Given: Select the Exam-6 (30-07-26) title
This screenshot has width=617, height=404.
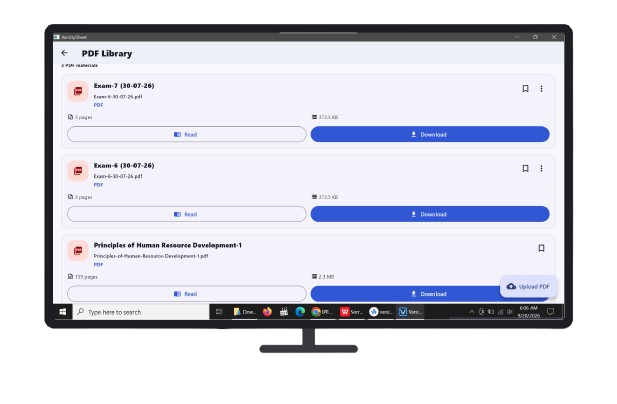Looking at the screenshot, I should pos(124,166).
